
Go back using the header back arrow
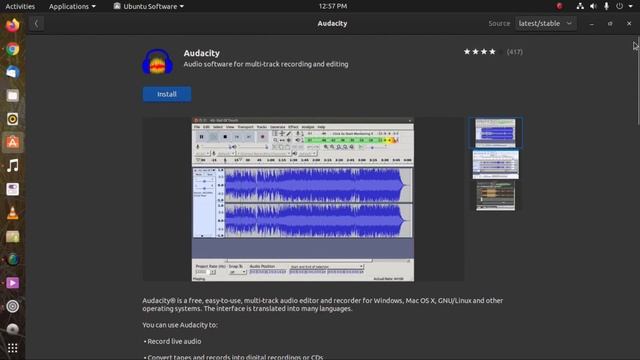click(x=36, y=24)
